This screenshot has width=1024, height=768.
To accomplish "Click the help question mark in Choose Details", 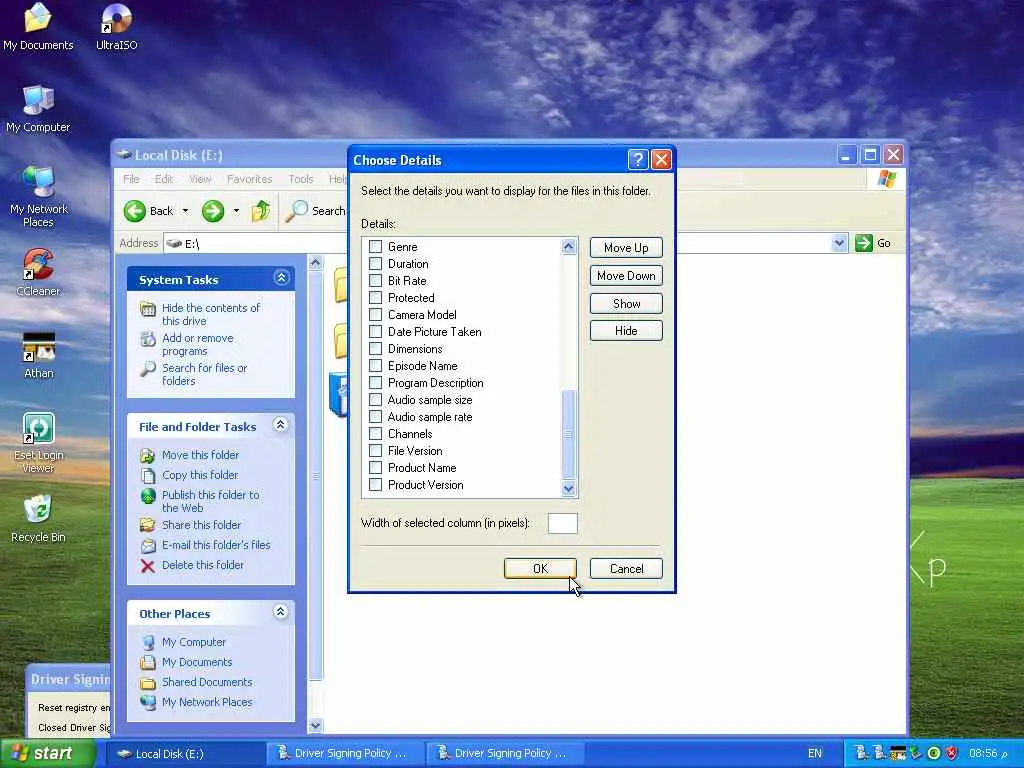I will pos(637,159).
